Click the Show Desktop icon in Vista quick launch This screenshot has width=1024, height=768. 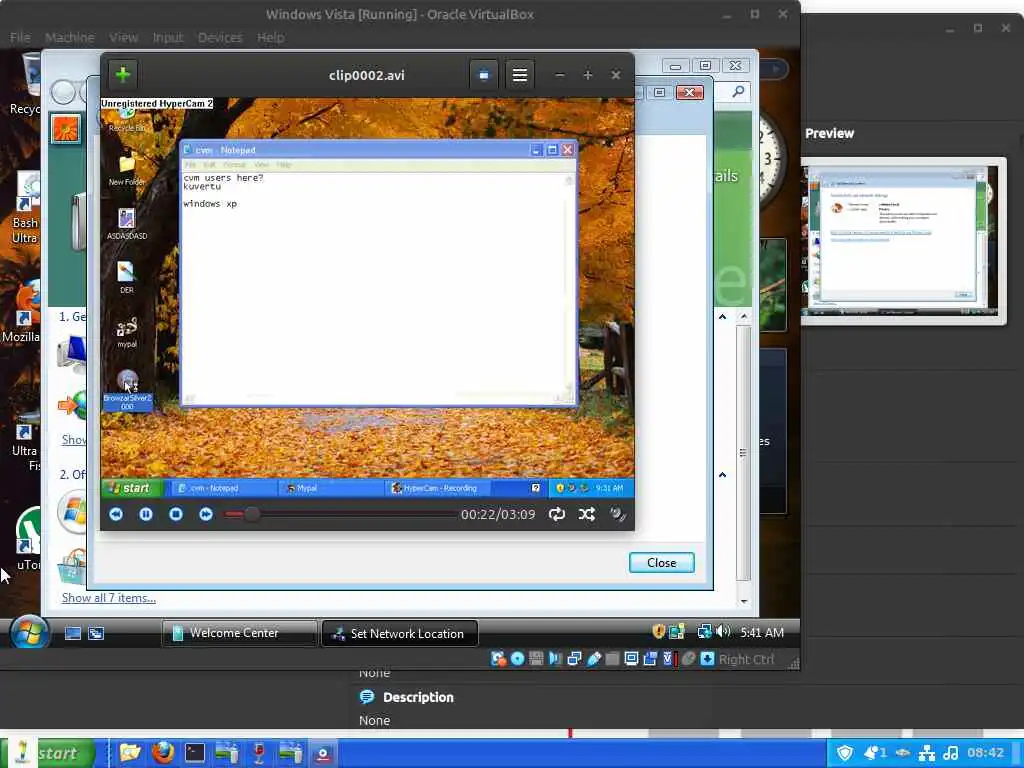tap(73, 633)
